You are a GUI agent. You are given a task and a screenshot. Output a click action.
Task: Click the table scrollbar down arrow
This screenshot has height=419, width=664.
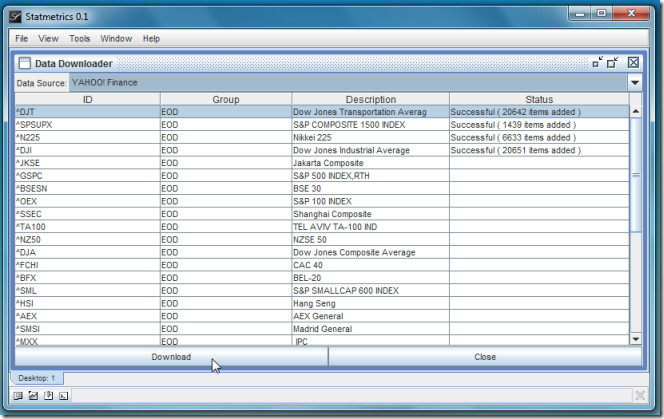pyautogui.click(x=636, y=339)
